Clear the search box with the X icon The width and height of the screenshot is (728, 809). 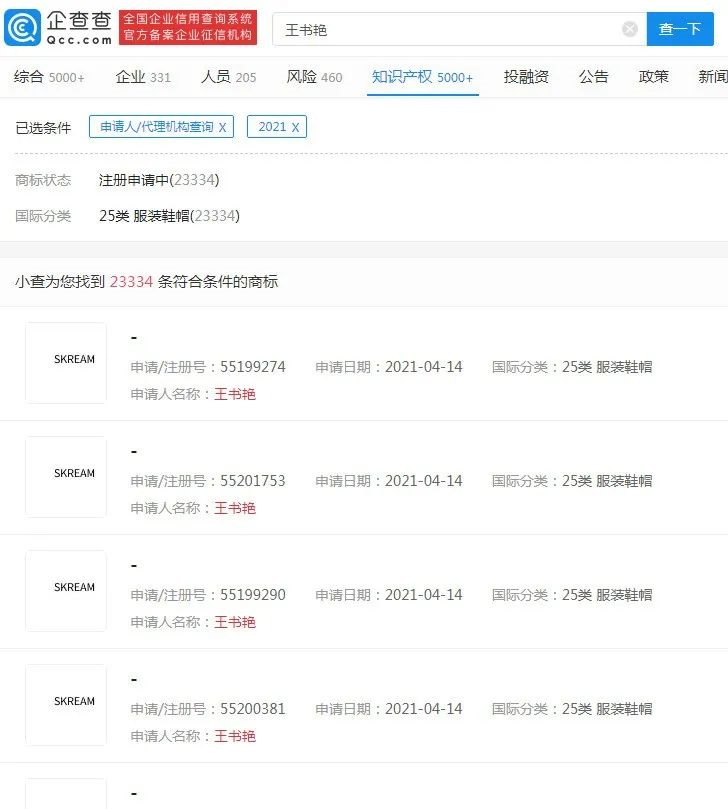(x=629, y=29)
